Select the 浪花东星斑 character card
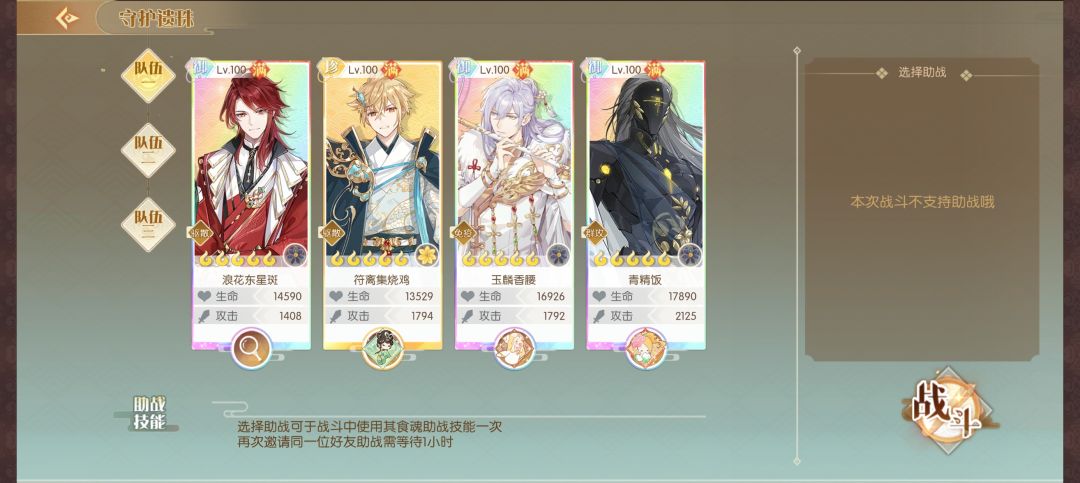 [x=251, y=205]
